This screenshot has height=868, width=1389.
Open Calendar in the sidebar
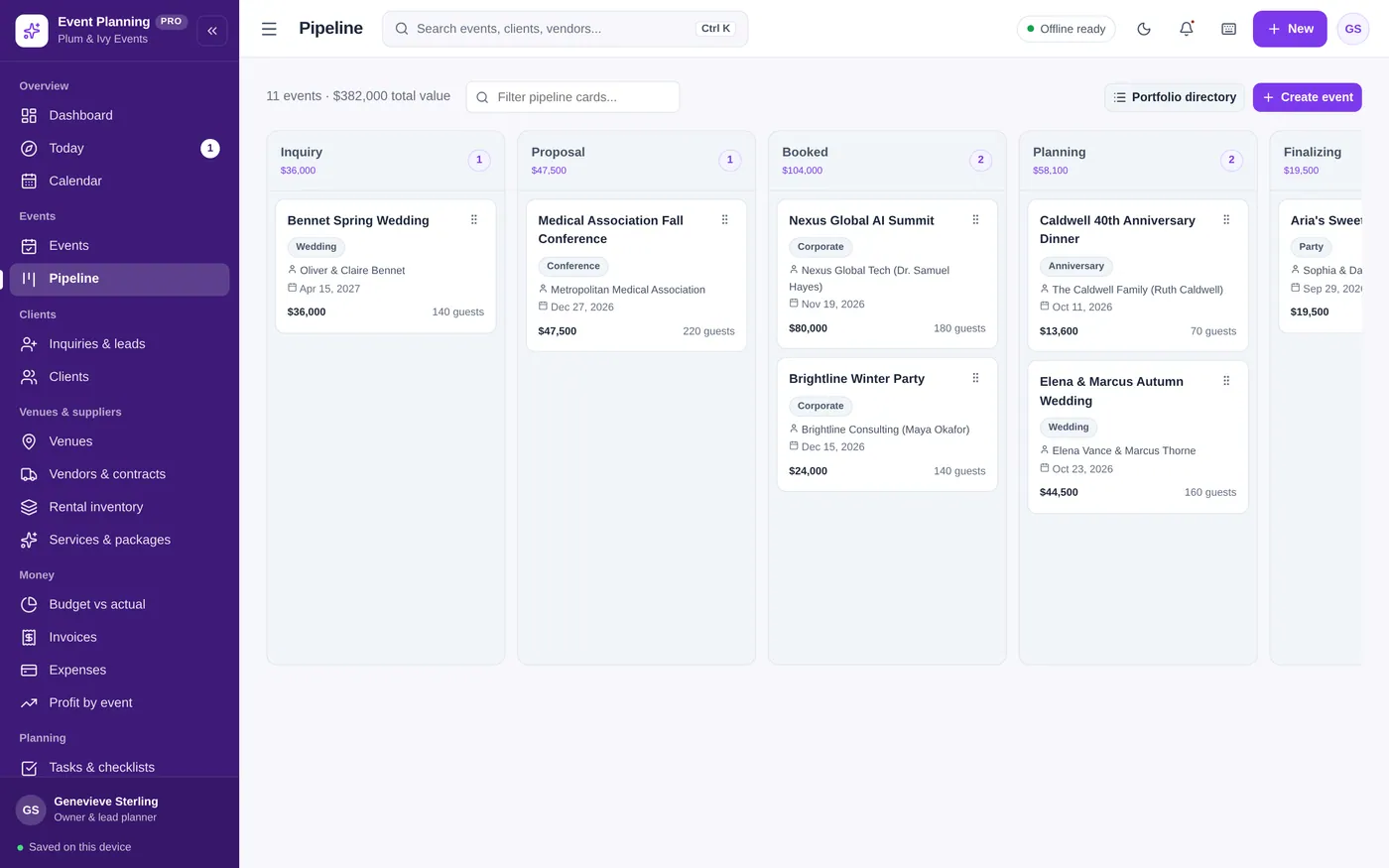[x=119, y=181]
